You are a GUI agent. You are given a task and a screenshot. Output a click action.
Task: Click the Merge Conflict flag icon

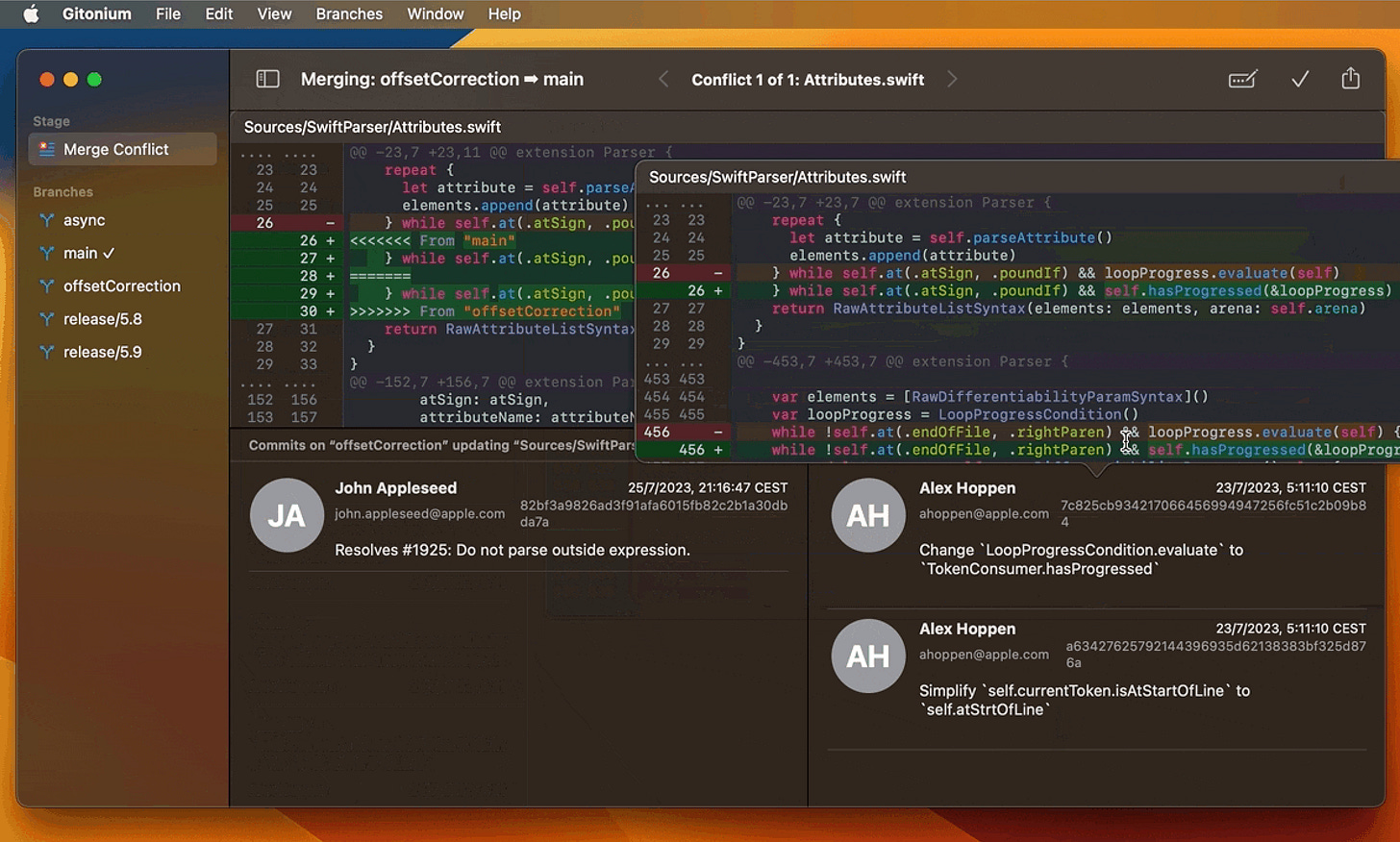46,149
